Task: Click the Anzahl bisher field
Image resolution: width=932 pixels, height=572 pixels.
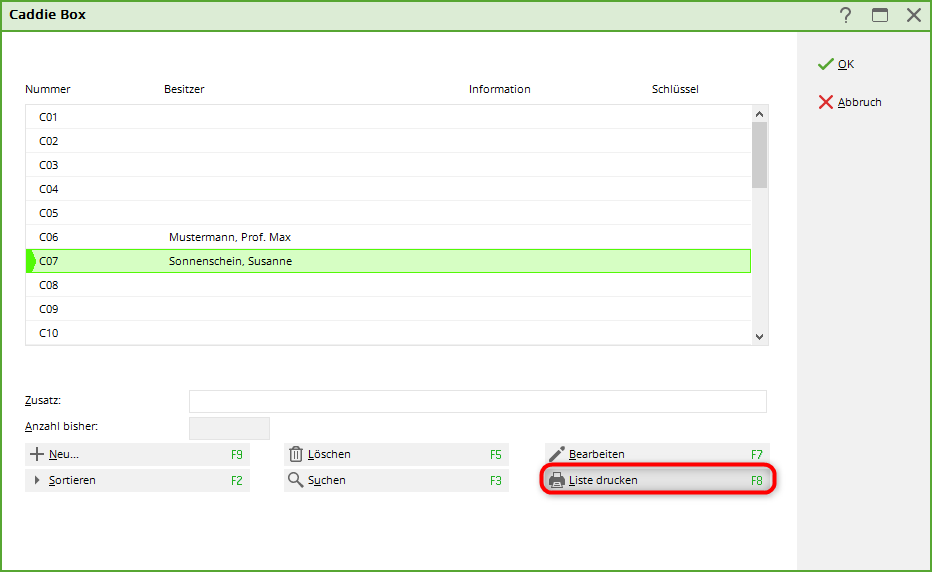Action: pyautogui.click(x=229, y=428)
